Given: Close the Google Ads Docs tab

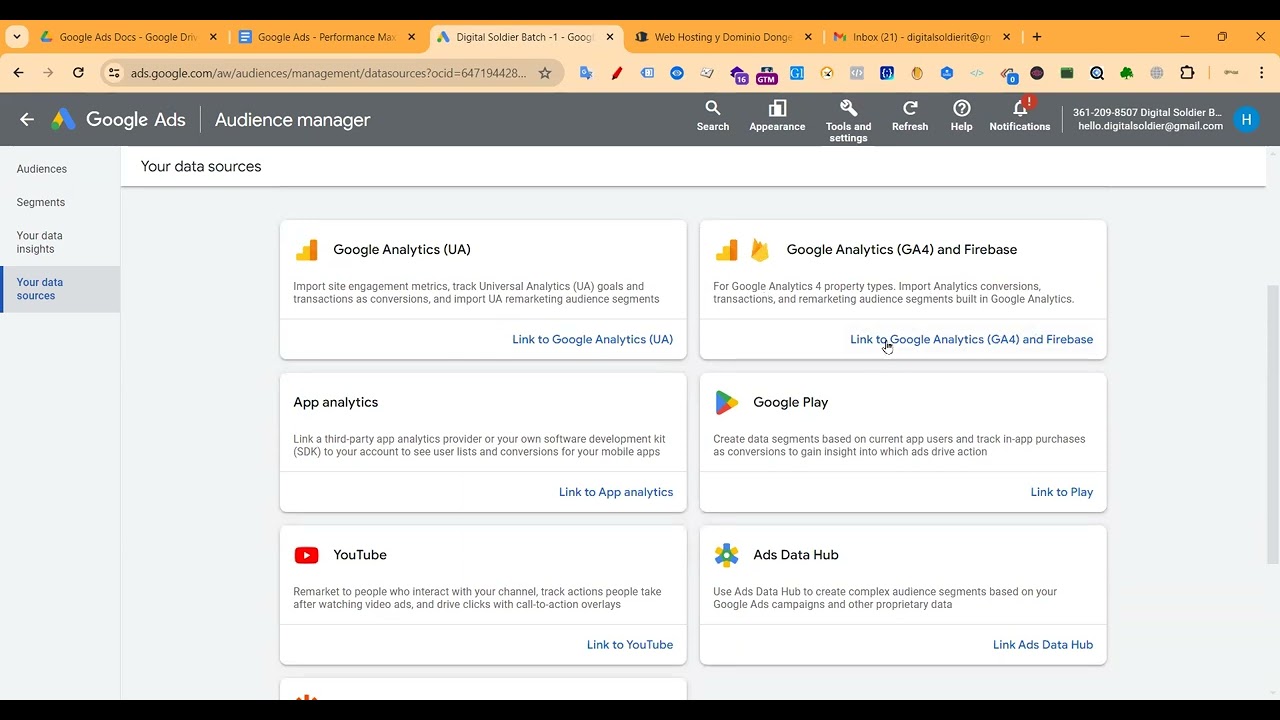Looking at the screenshot, I should tap(213, 37).
